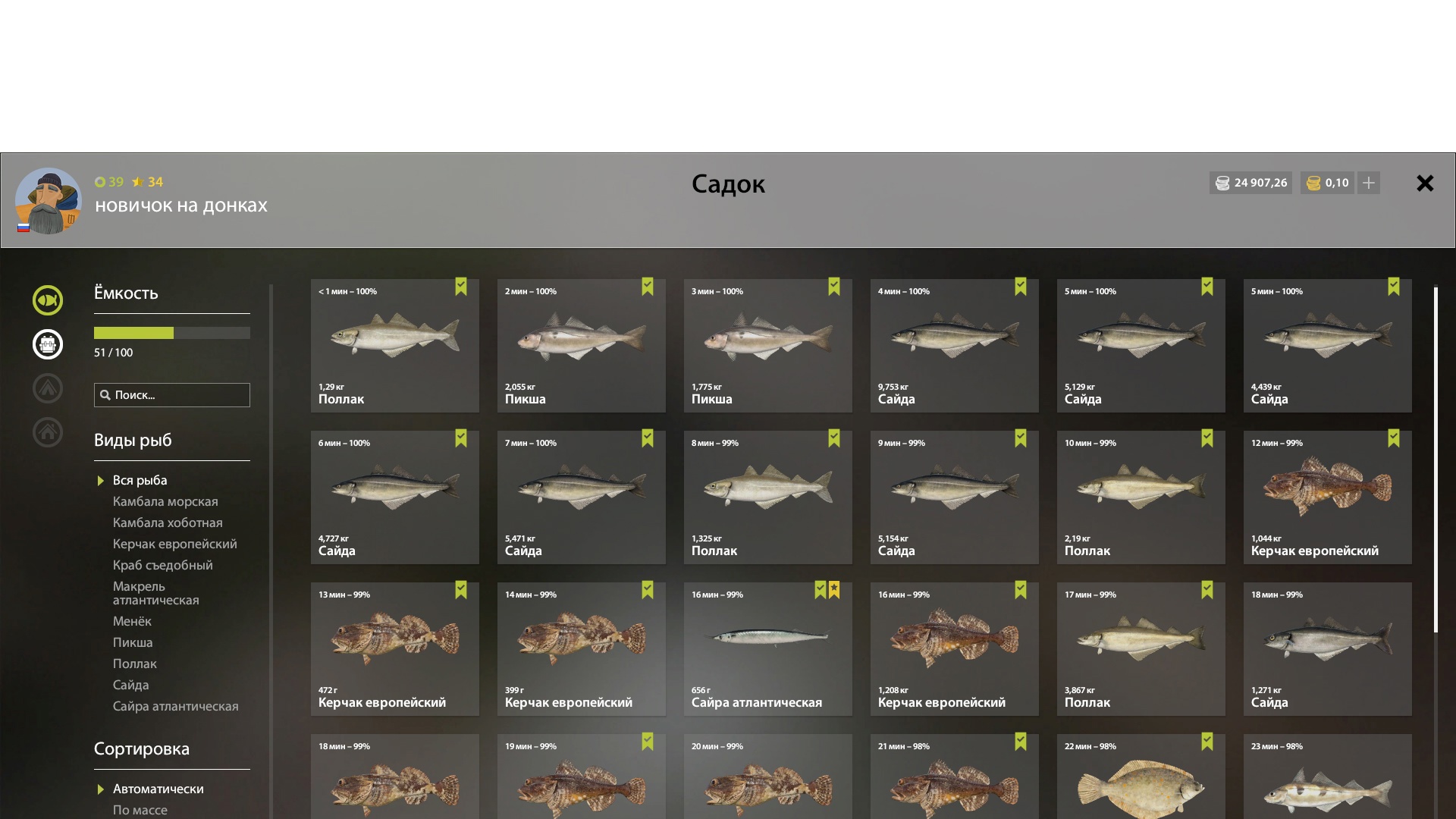Viewport: 1456px width, 819px height.
Task: Click the silver coins balance 24 907,26
Action: coord(1251,183)
